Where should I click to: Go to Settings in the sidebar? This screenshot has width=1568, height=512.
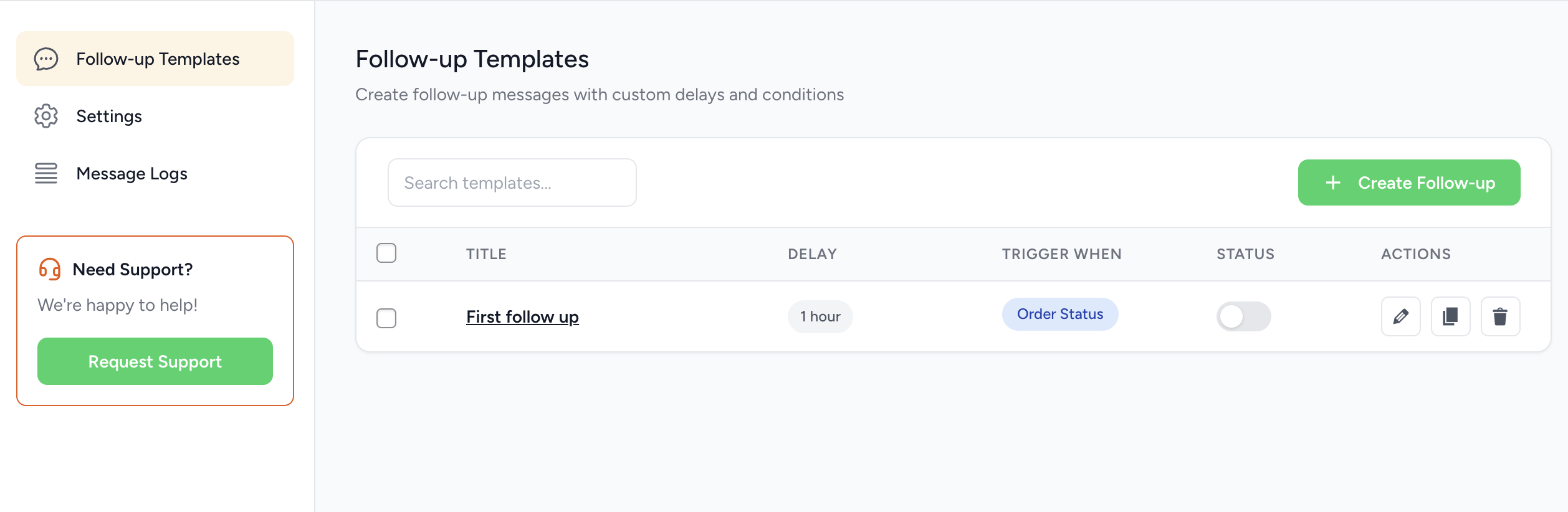tap(155, 116)
